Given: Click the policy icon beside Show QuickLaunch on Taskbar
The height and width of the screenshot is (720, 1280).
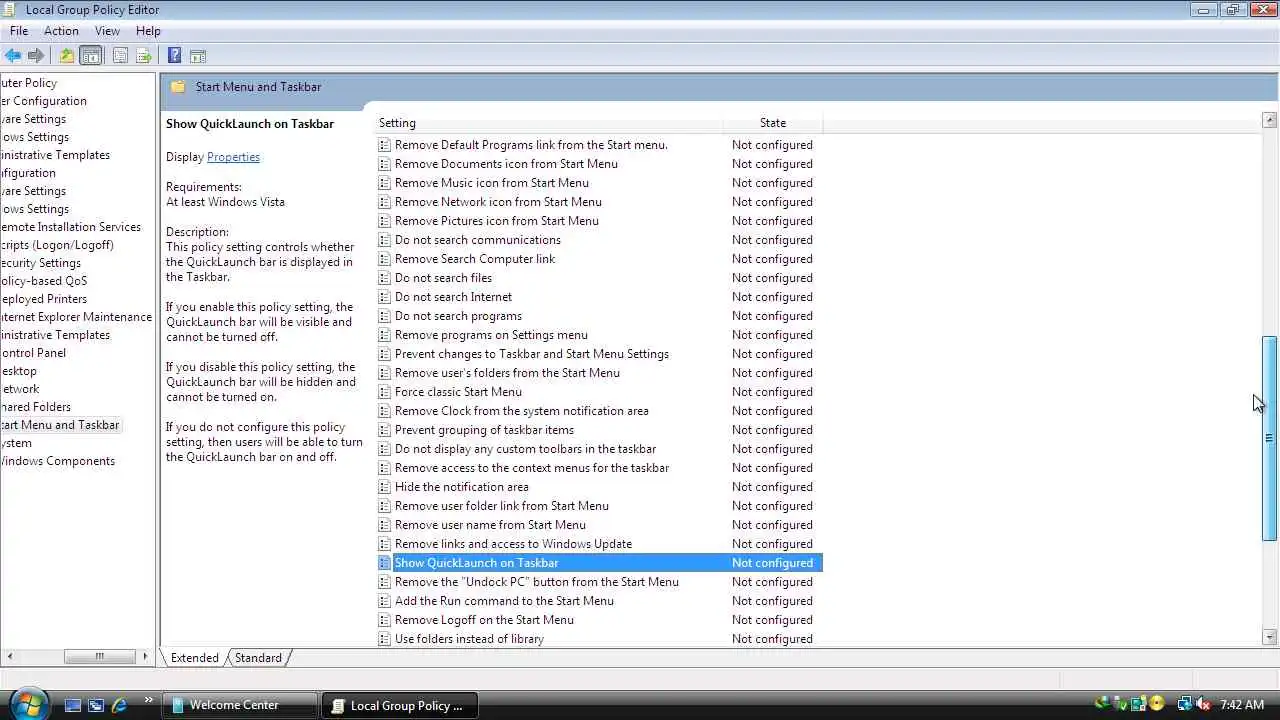Looking at the screenshot, I should [x=384, y=563].
